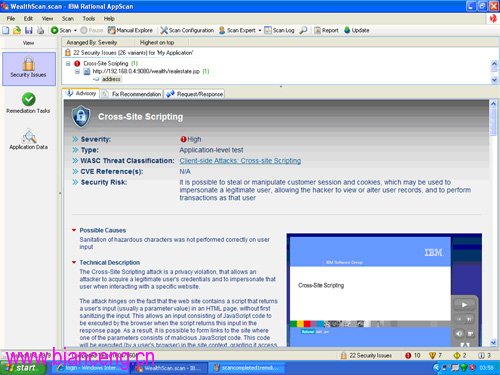Open Manual Explore from the toolbar
Screen dimensions: 500x375
tap(130, 30)
